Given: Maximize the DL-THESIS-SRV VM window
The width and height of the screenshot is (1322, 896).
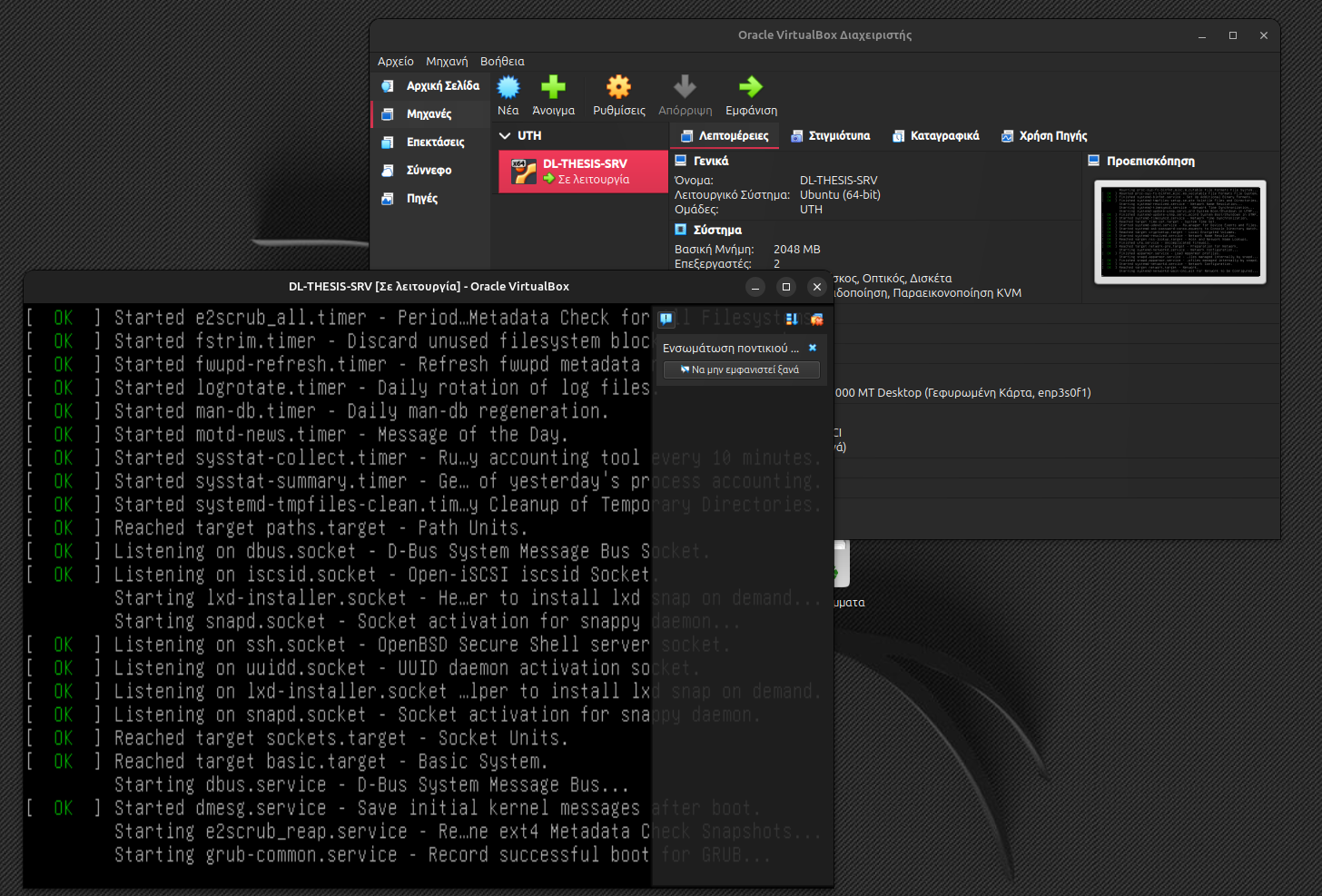Looking at the screenshot, I should tap(786, 287).
